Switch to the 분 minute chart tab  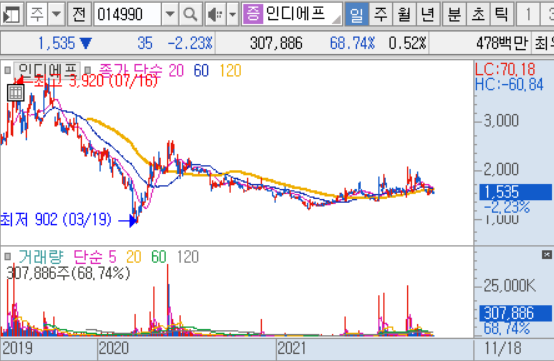pos(454,14)
